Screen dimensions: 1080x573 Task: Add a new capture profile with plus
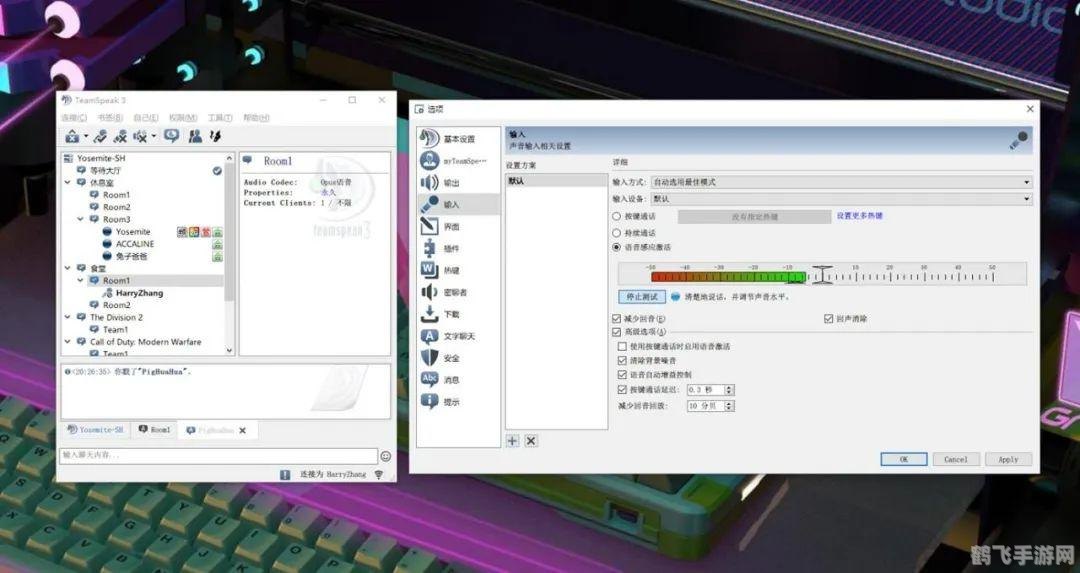click(x=512, y=441)
